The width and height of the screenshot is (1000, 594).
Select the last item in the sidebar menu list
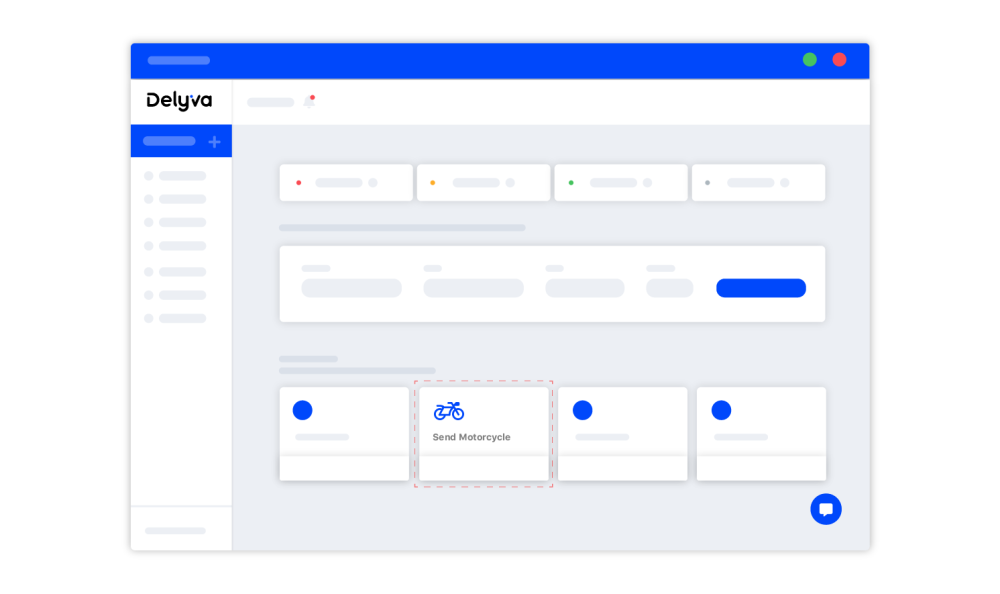(x=181, y=318)
